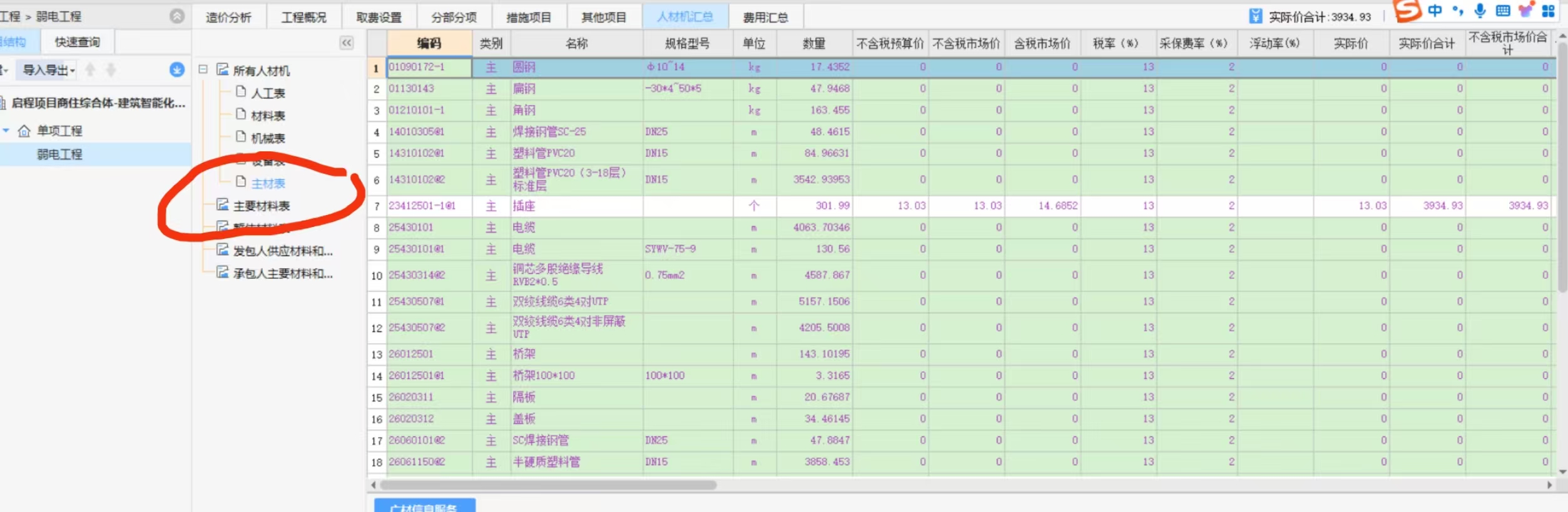Image resolution: width=1568 pixels, height=512 pixels.
Task: Click the vertical scrollbar down arrow
Action: point(1562,472)
